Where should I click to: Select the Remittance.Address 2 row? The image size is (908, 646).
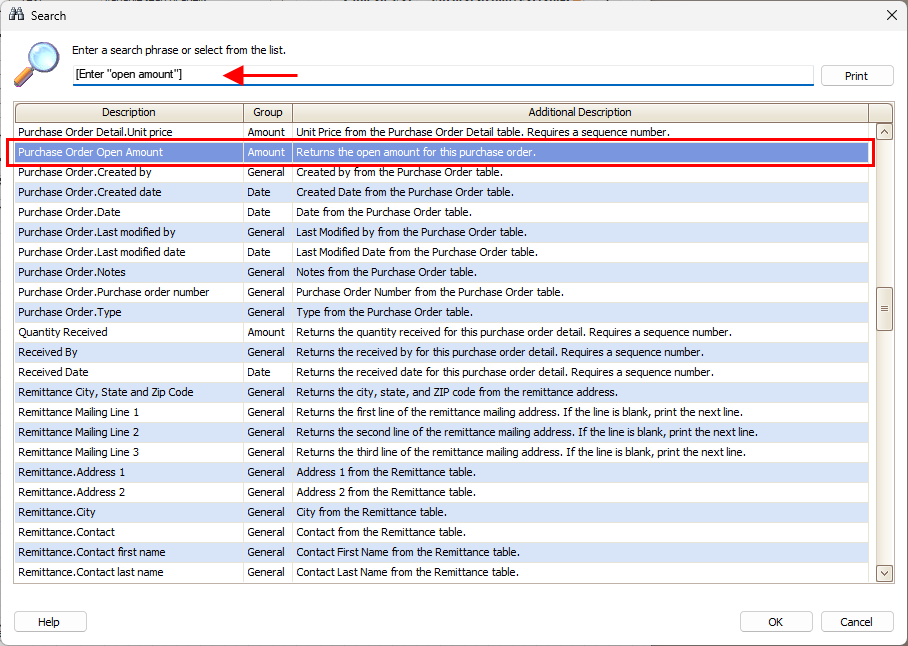click(442, 492)
